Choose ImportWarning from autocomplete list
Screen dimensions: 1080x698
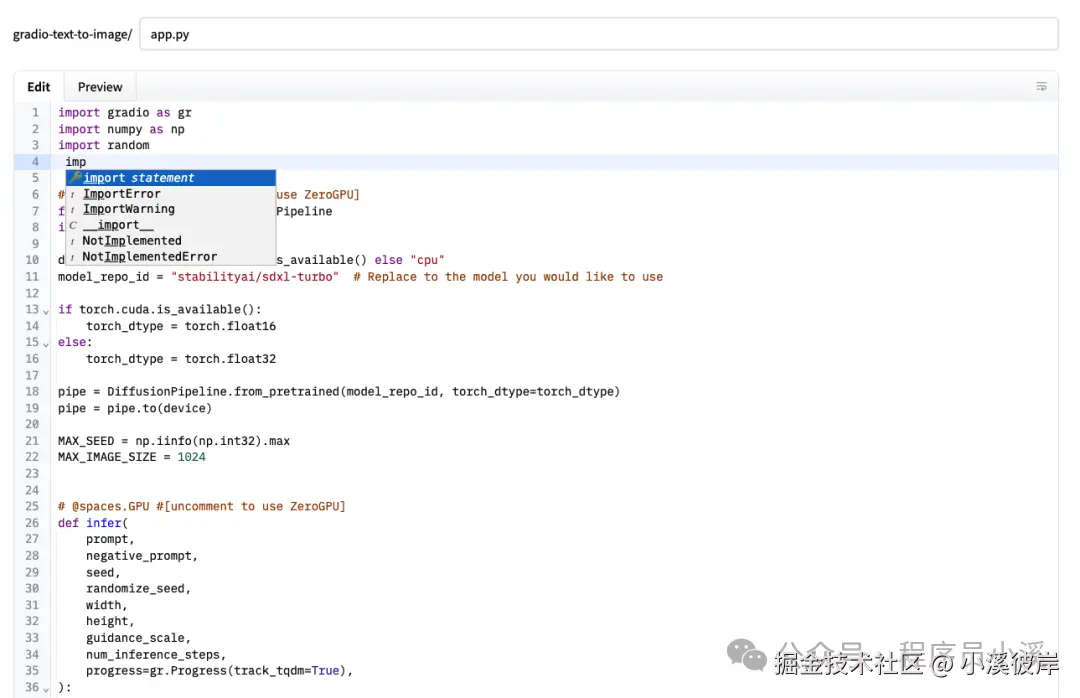[x=171, y=209]
